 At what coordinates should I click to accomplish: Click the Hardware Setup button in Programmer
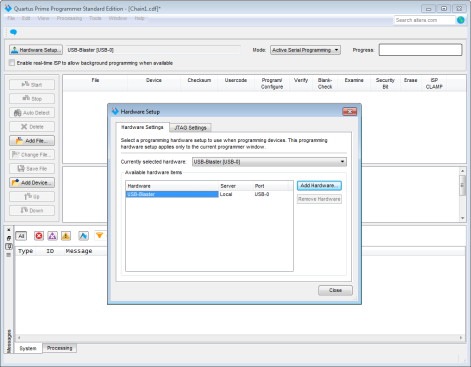tap(36, 50)
